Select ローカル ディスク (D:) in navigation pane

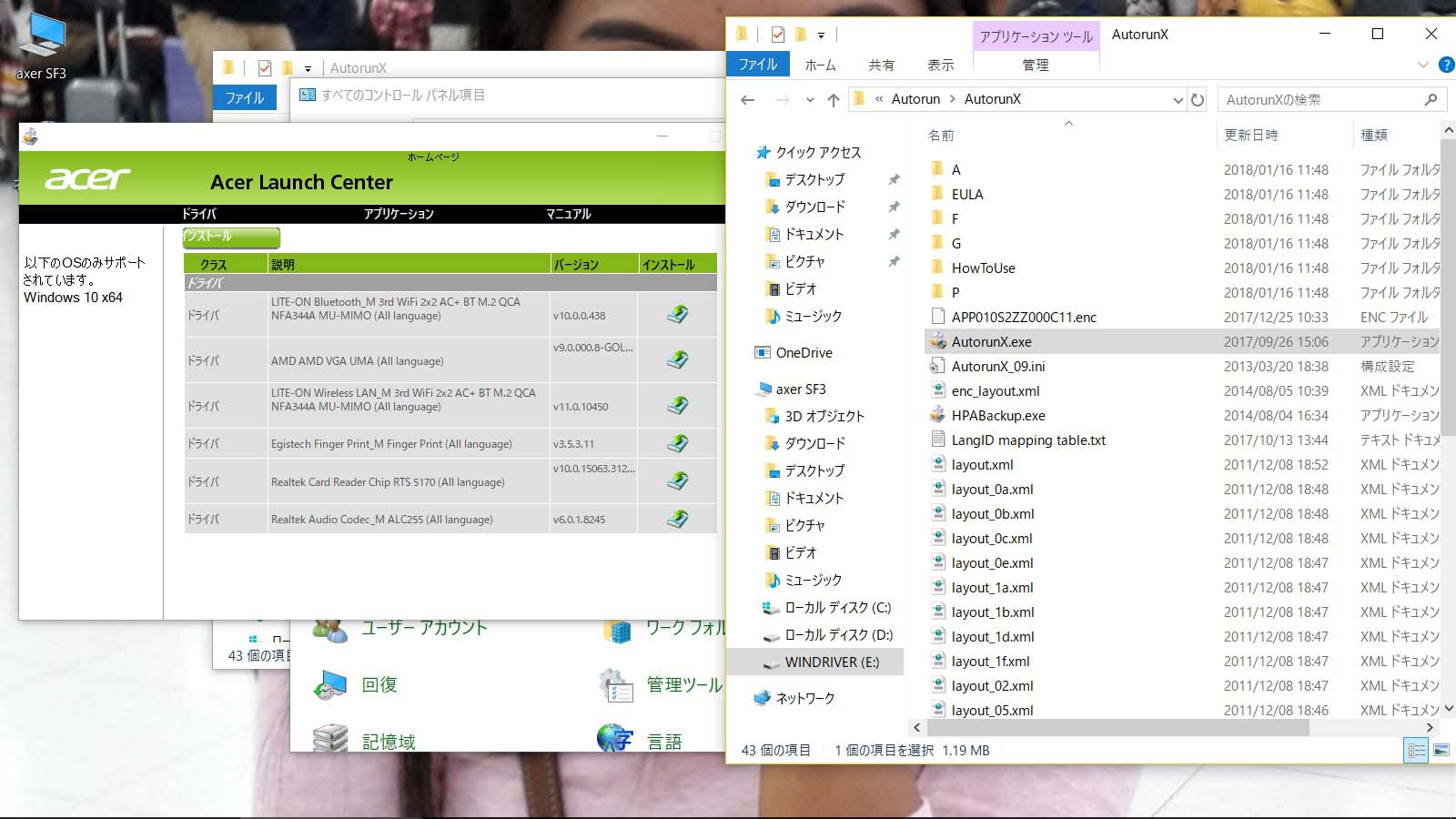coord(826,634)
